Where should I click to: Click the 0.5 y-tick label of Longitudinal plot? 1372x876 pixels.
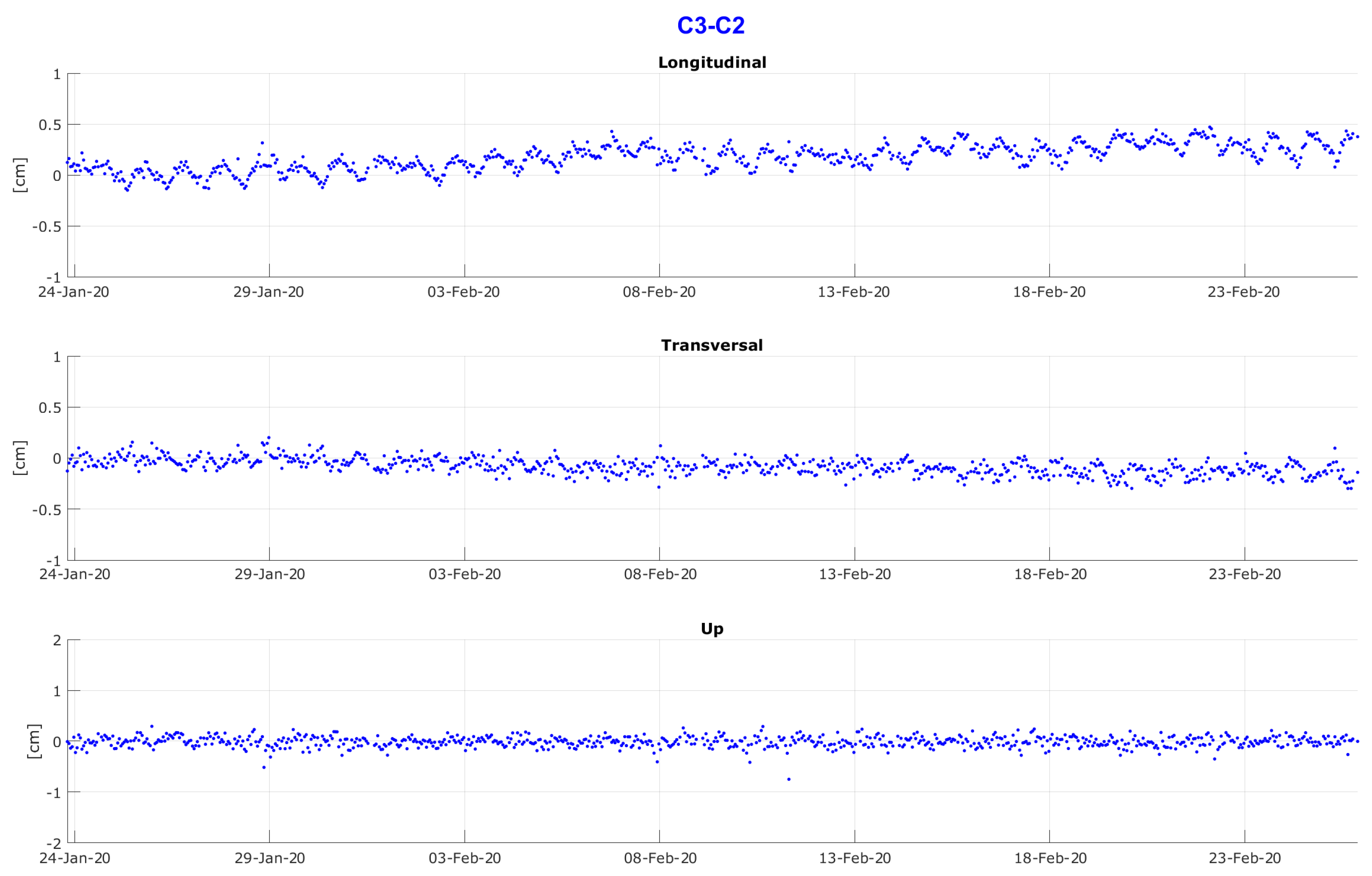(49, 125)
